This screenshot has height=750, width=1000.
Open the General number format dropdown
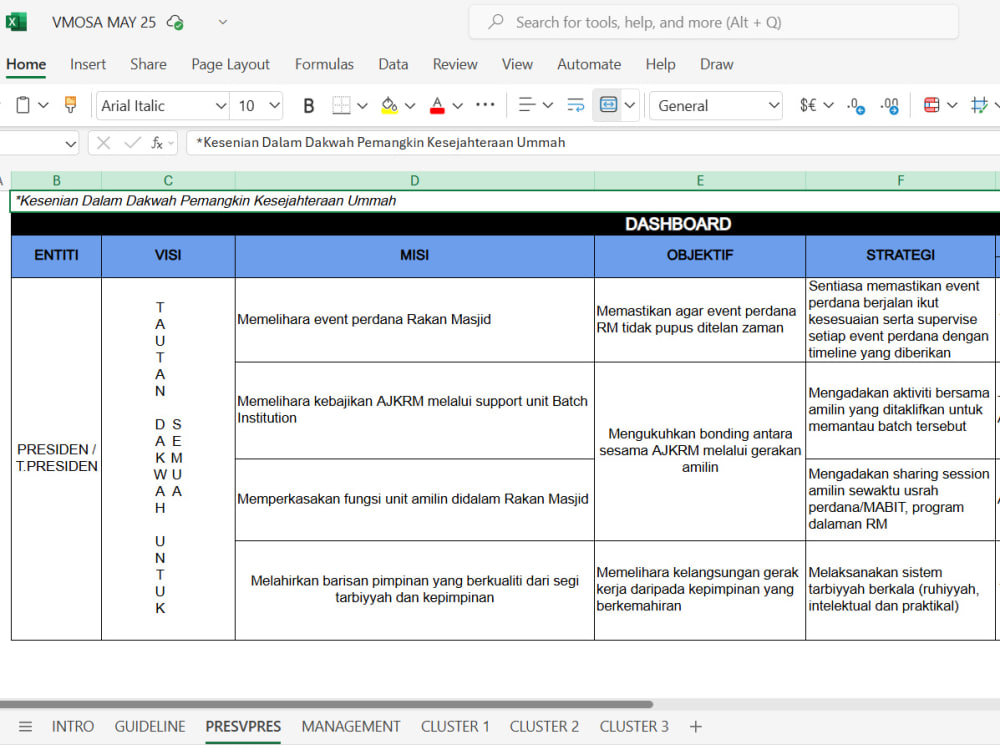[716, 105]
